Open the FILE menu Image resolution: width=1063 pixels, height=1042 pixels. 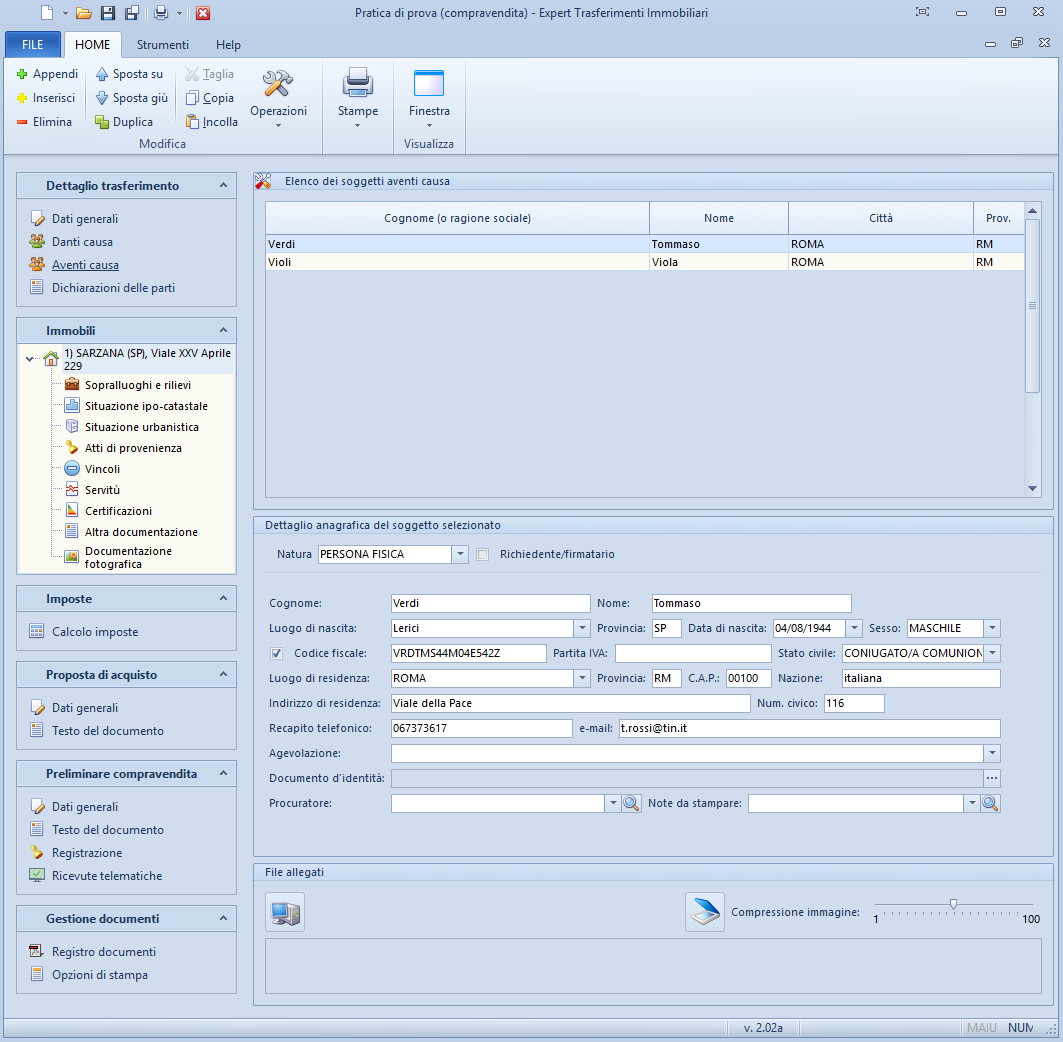pos(33,45)
